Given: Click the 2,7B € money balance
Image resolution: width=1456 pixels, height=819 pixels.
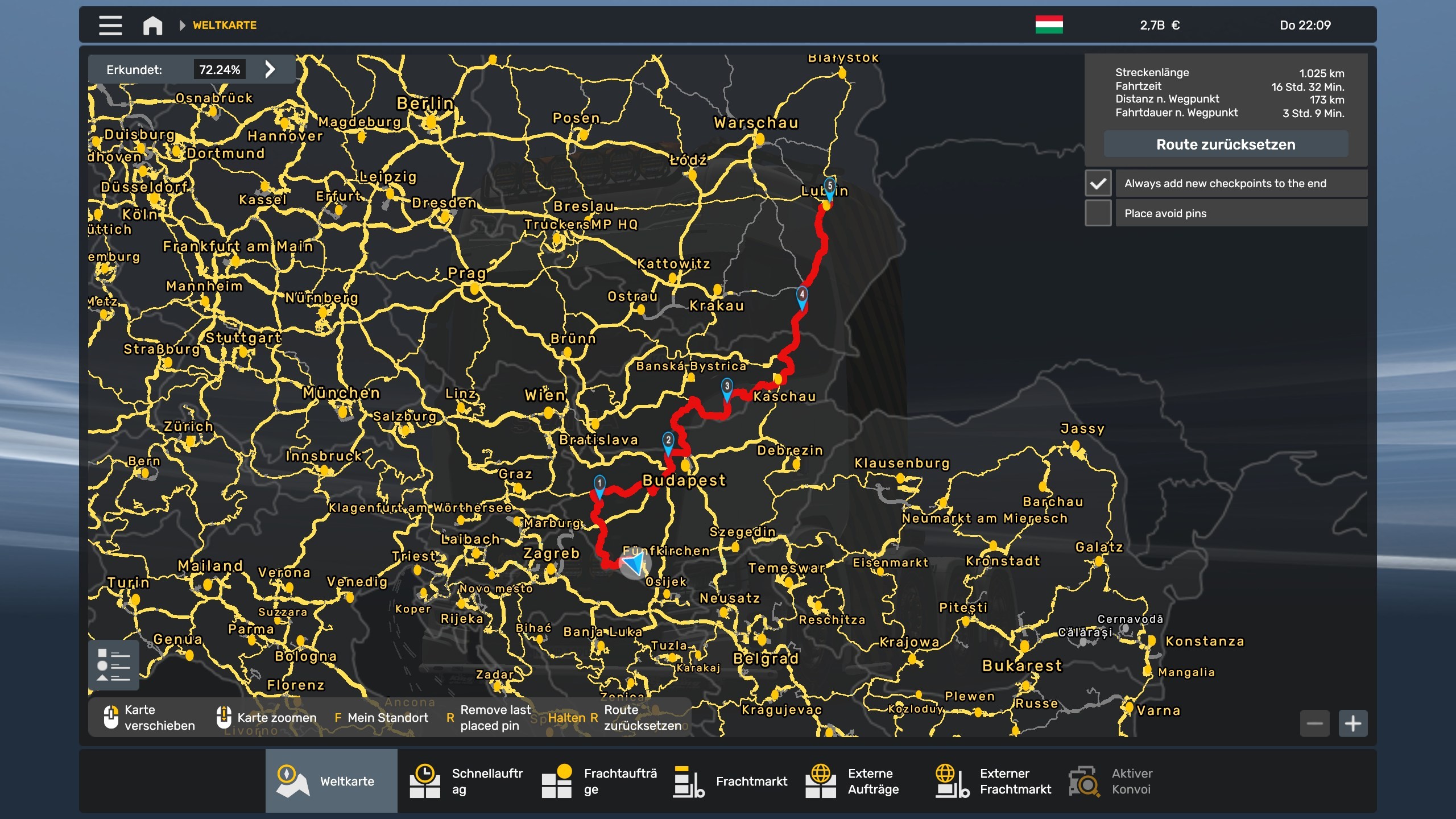Looking at the screenshot, I should [1160, 25].
